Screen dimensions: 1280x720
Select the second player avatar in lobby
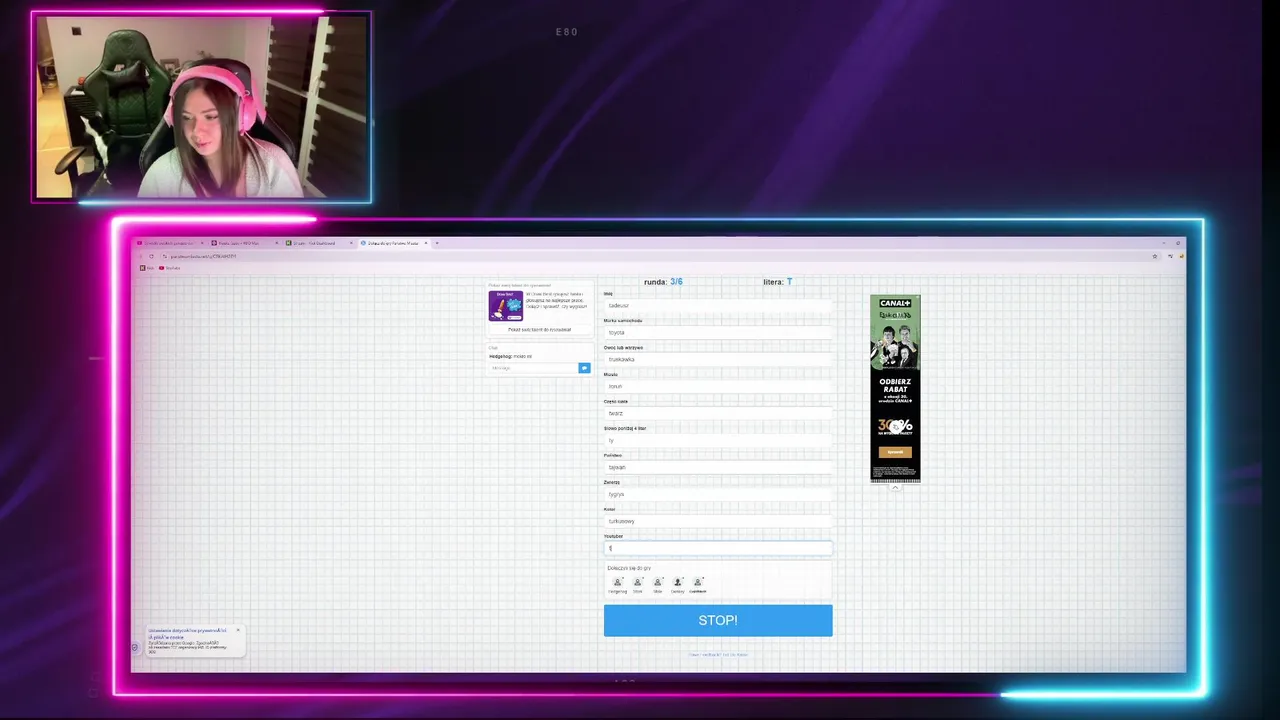pyautogui.click(x=637, y=583)
